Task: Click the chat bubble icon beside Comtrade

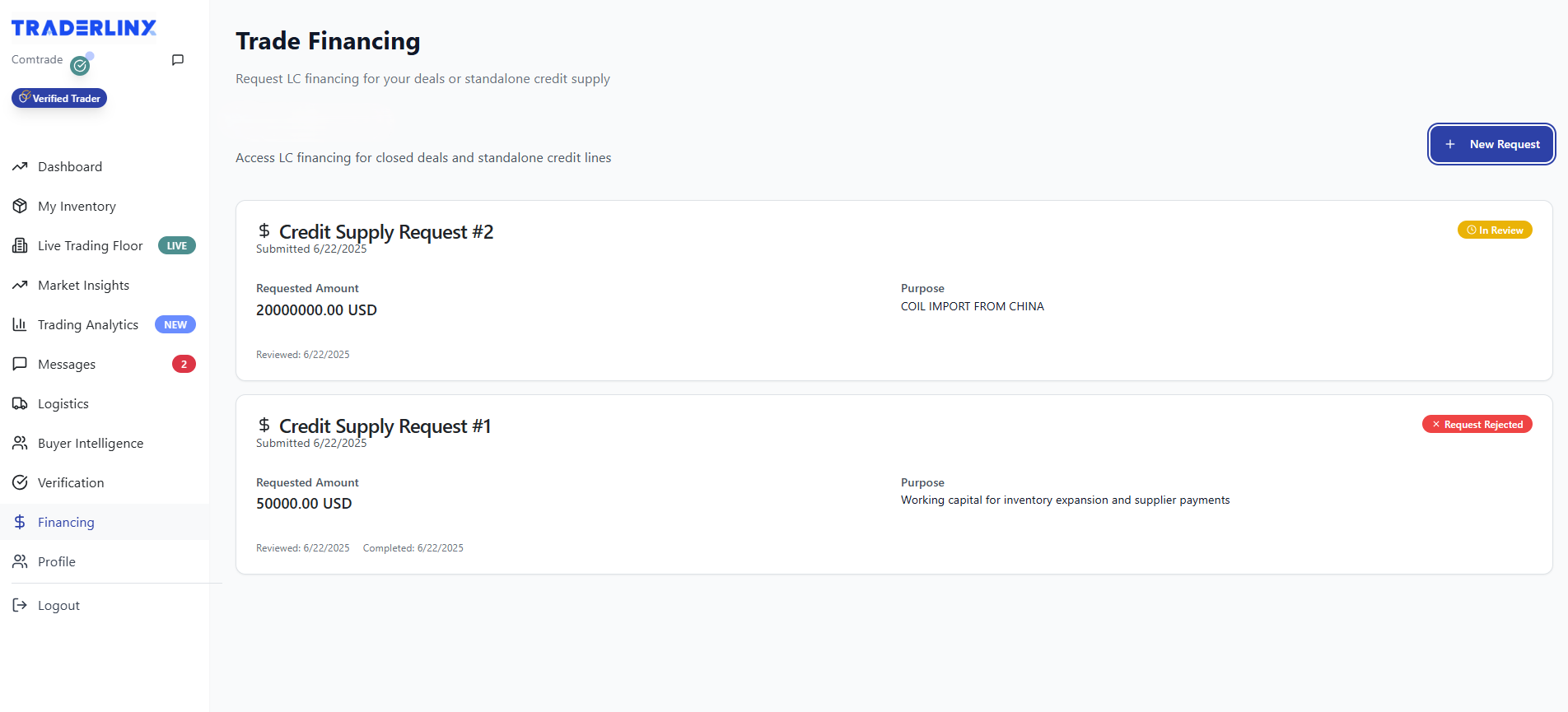Action: coord(178,60)
